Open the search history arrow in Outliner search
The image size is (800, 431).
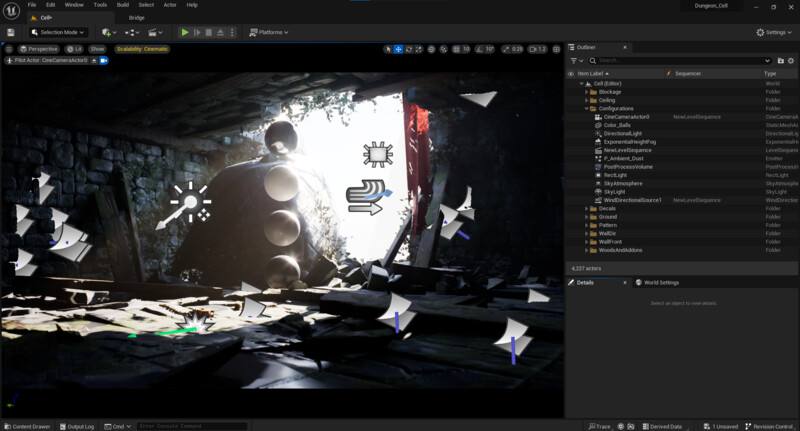coord(767,61)
